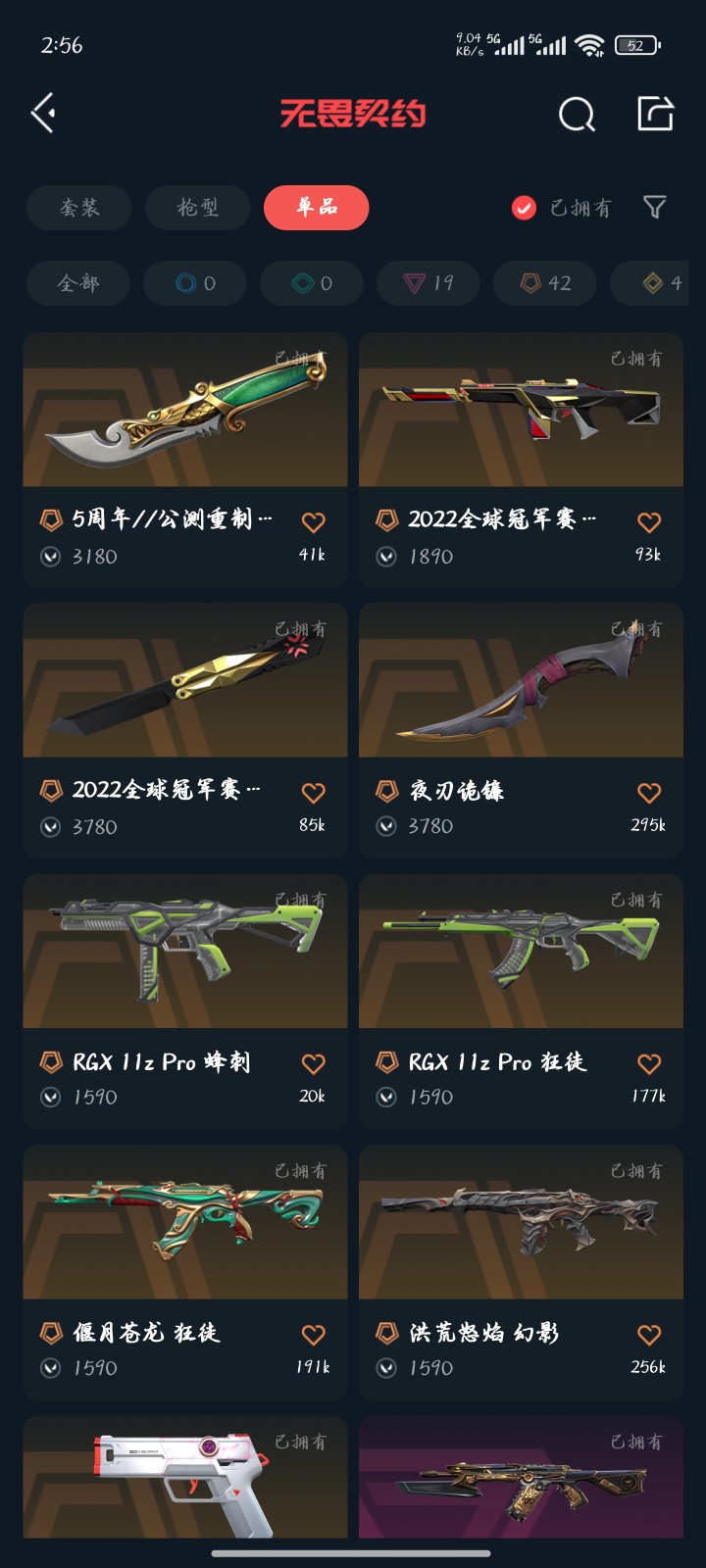Filter by the pink tier chip showing 19
Image resolution: width=706 pixels, height=1568 pixels.
(x=429, y=283)
